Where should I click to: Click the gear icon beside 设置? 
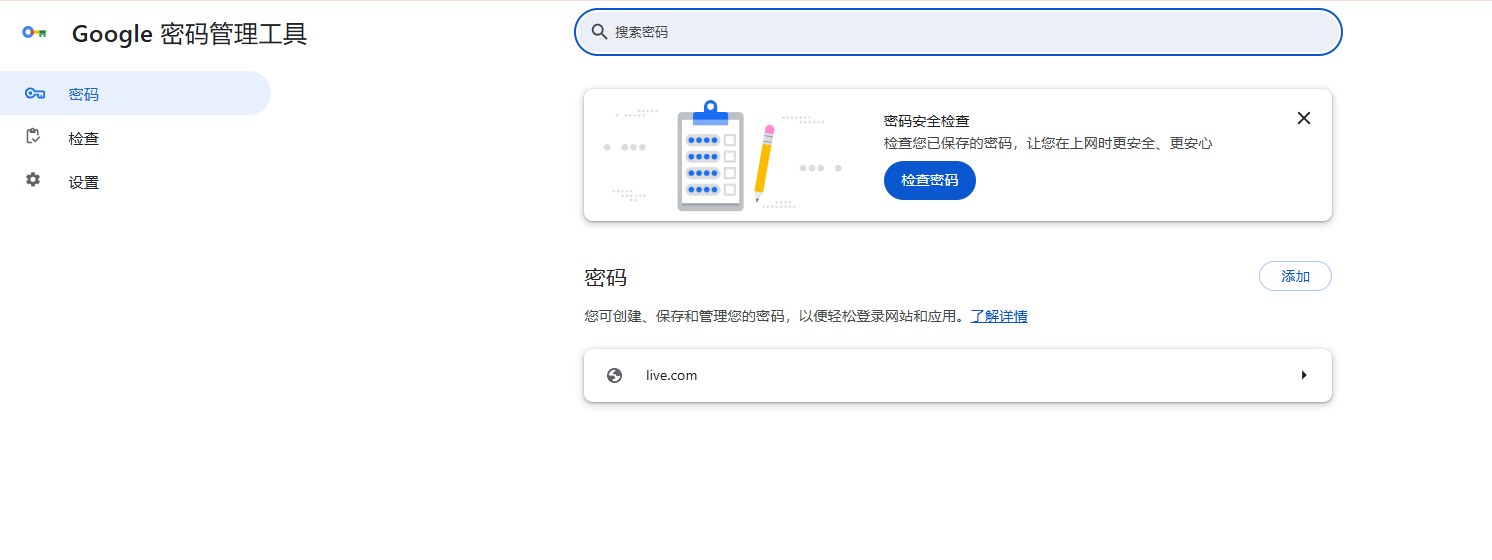[x=33, y=180]
